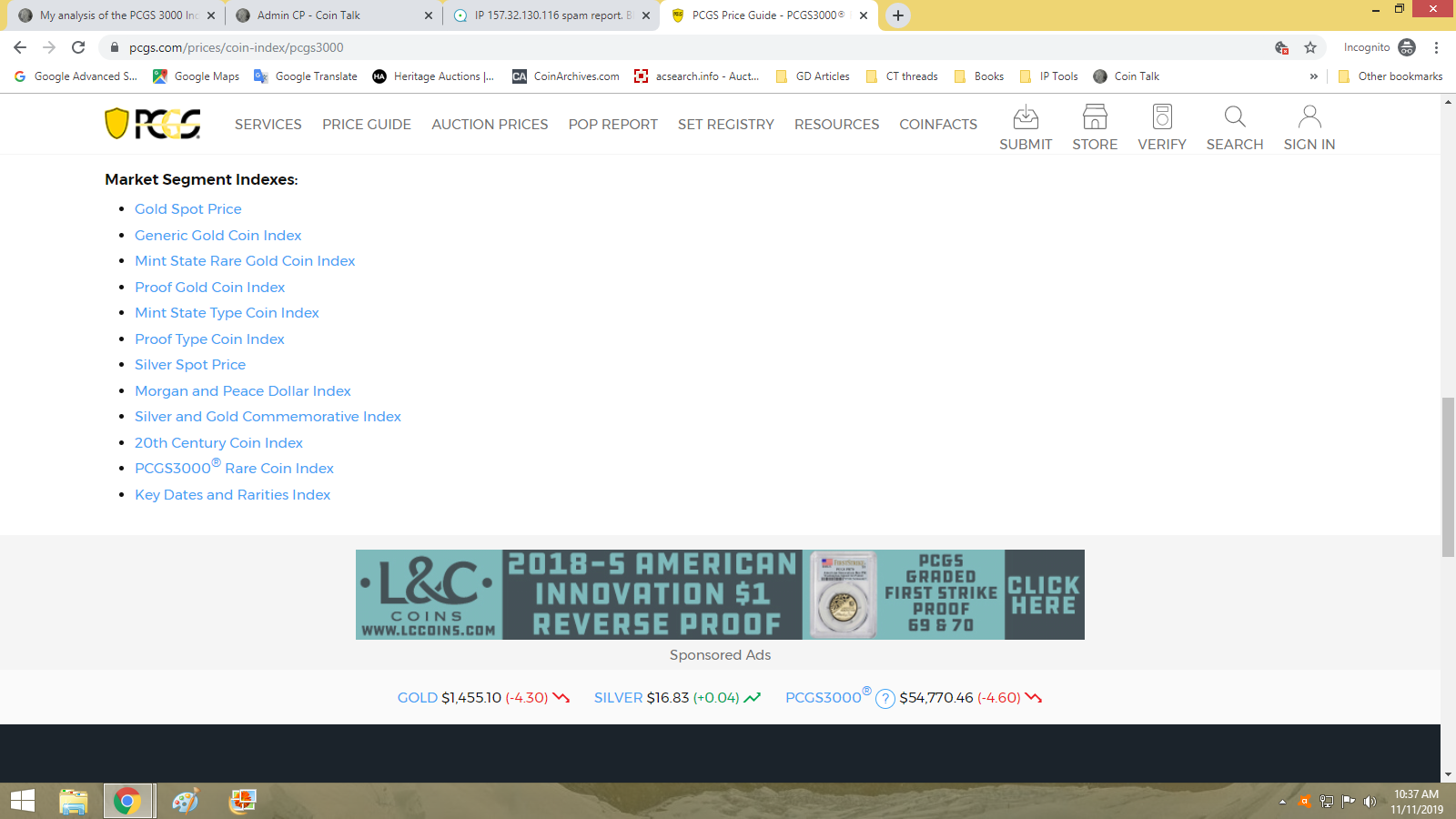Click the Verify coin icon
The height and width of the screenshot is (819, 1456).
click(x=1162, y=116)
